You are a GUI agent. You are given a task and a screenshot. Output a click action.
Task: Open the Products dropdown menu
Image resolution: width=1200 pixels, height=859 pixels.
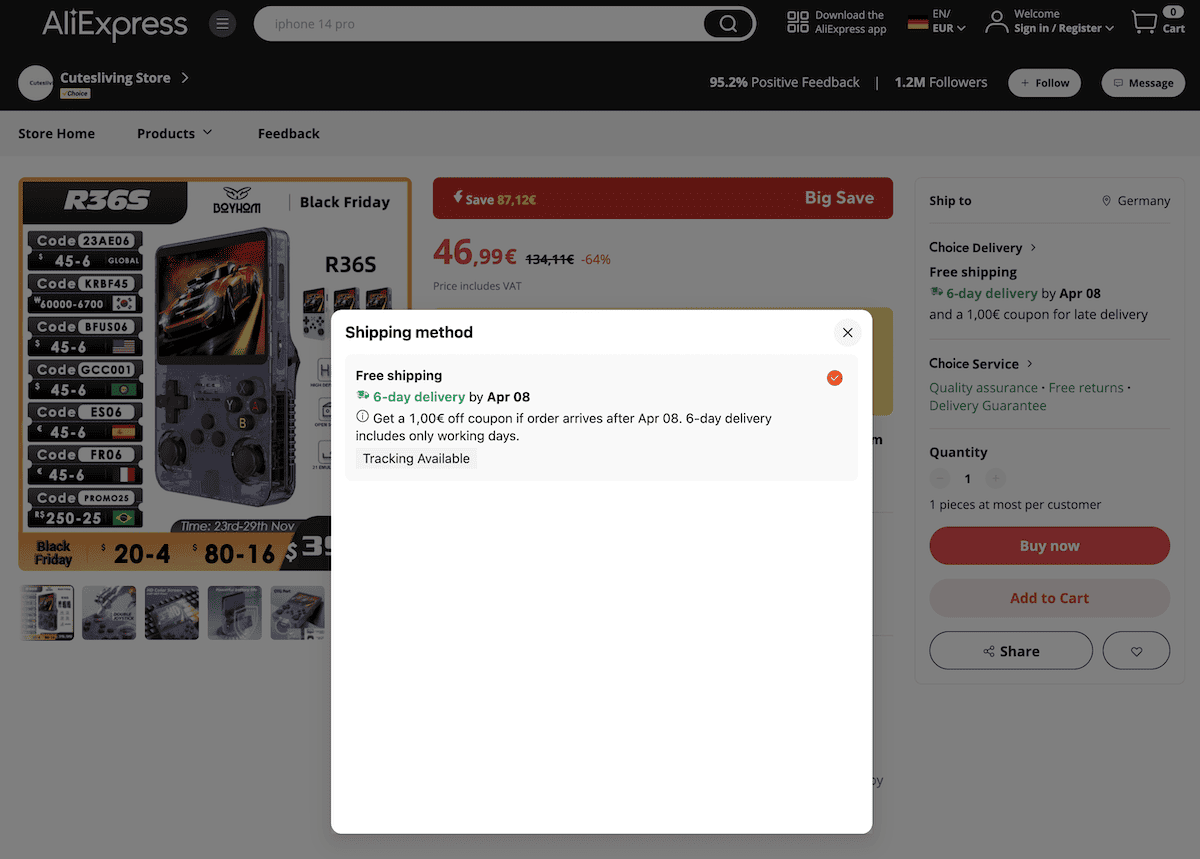point(174,133)
